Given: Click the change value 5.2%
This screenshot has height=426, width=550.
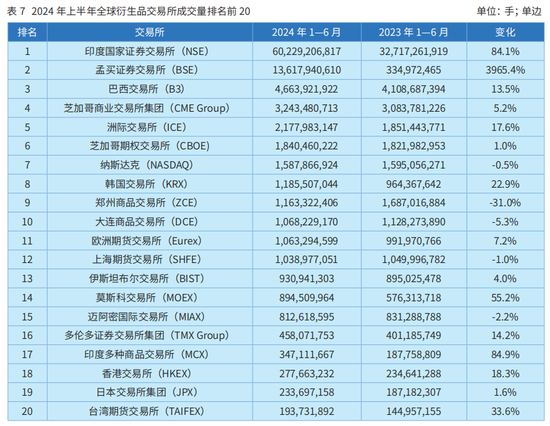Looking at the screenshot, I should (505, 108).
